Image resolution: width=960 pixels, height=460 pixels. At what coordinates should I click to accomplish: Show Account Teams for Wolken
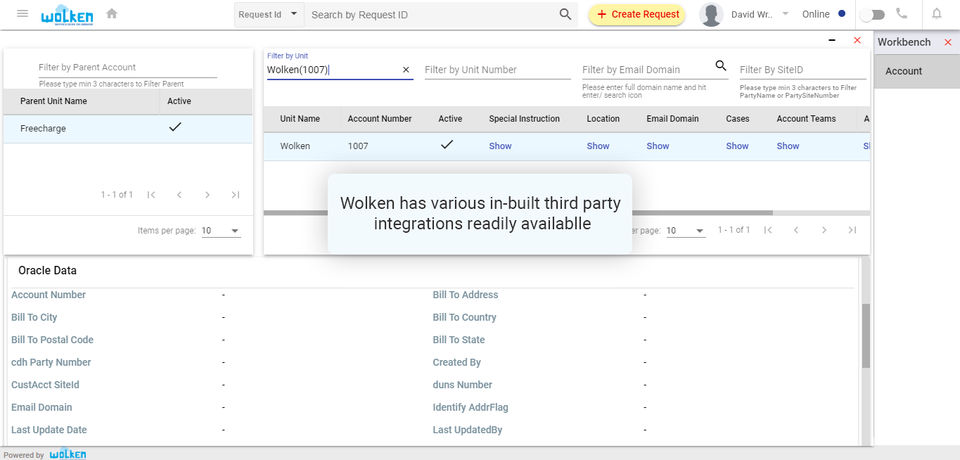pyautogui.click(x=788, y=146)
